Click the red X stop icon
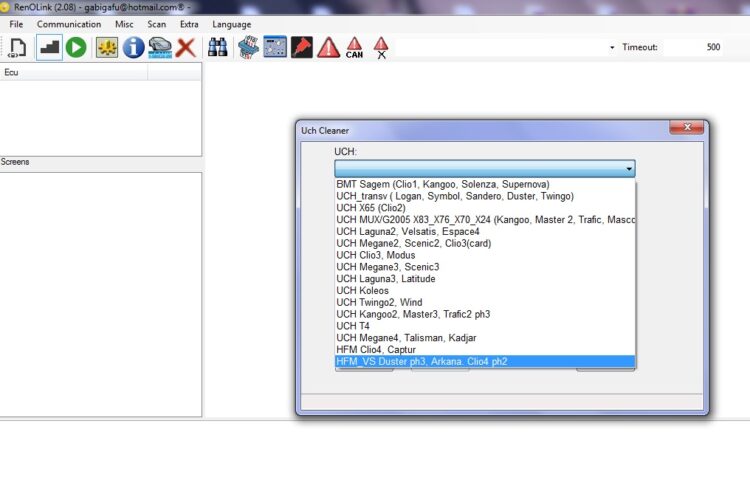The width and height of the screenshot is (750, 500). [186, 47]
